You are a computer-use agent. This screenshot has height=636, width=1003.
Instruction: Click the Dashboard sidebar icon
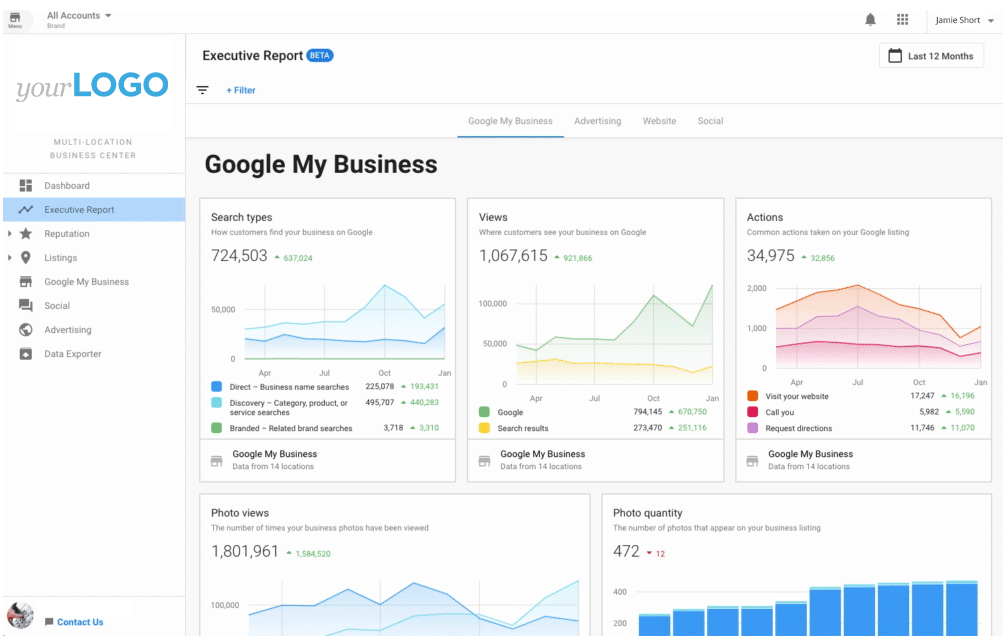coord(26,186)
